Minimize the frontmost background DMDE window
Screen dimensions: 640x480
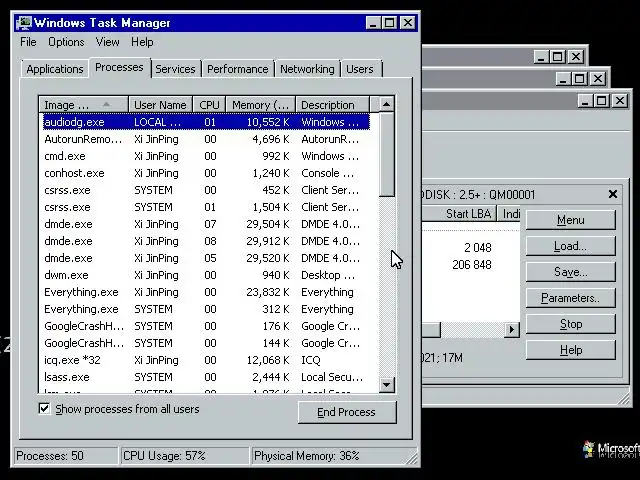coord(585,100)
